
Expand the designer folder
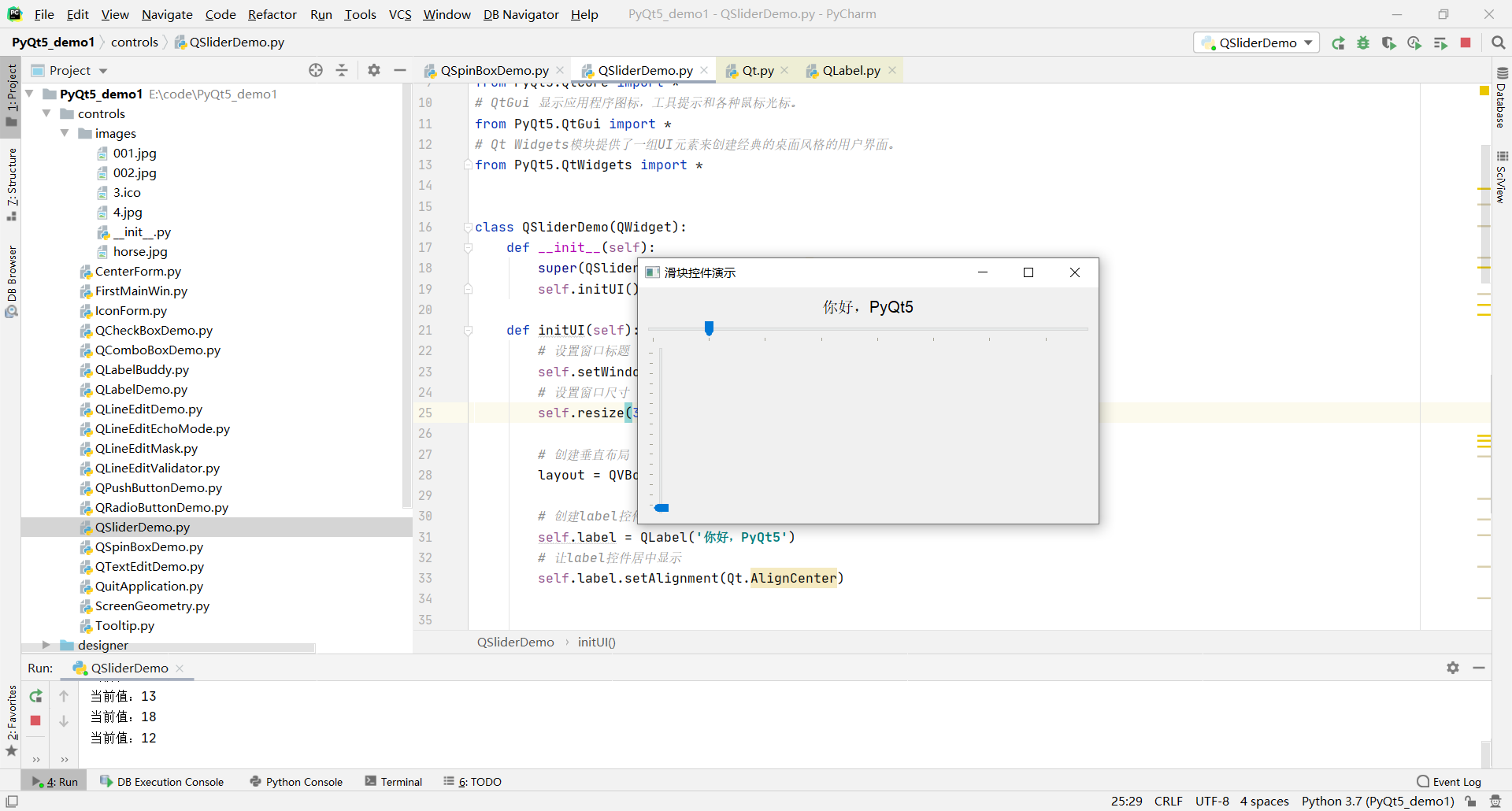(x=46, y=645)
